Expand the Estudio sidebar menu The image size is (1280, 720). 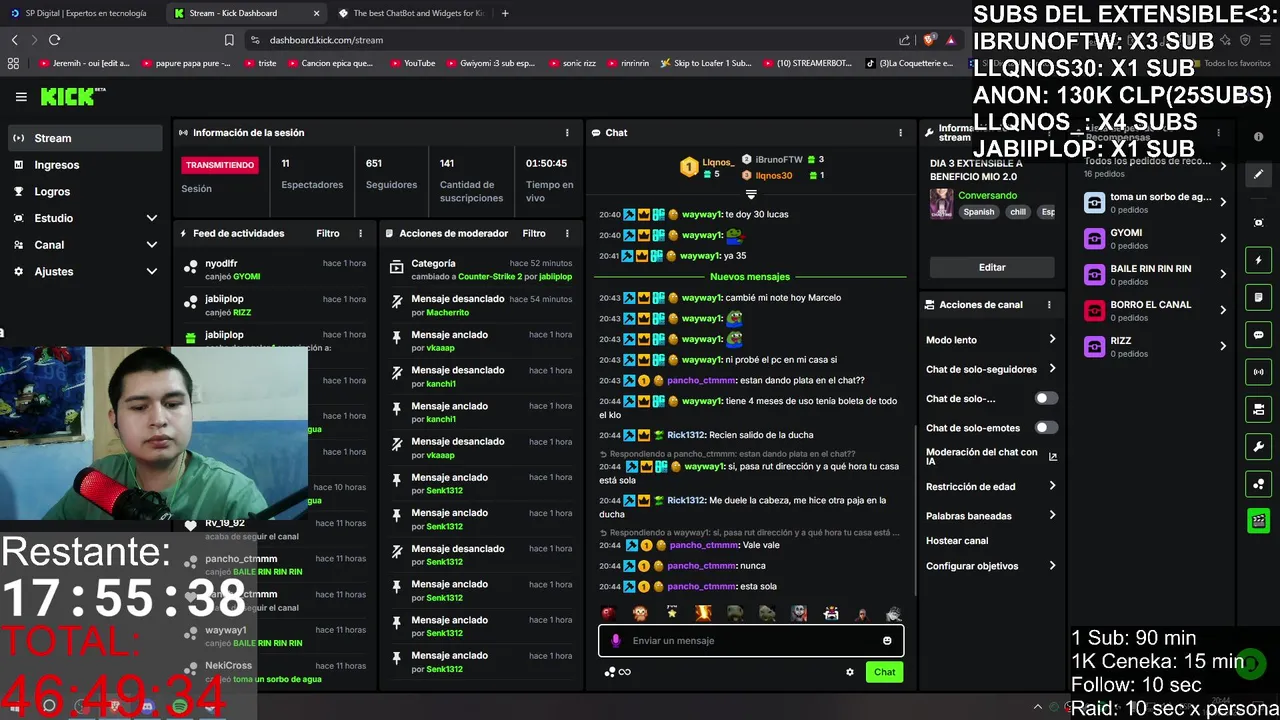84,218
